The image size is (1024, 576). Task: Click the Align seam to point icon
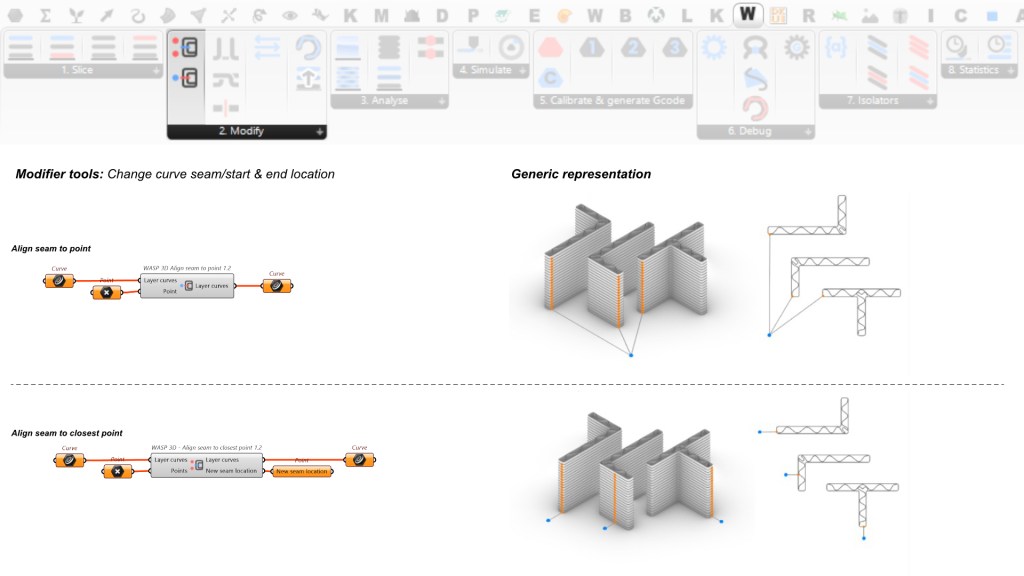click(185, 47)
